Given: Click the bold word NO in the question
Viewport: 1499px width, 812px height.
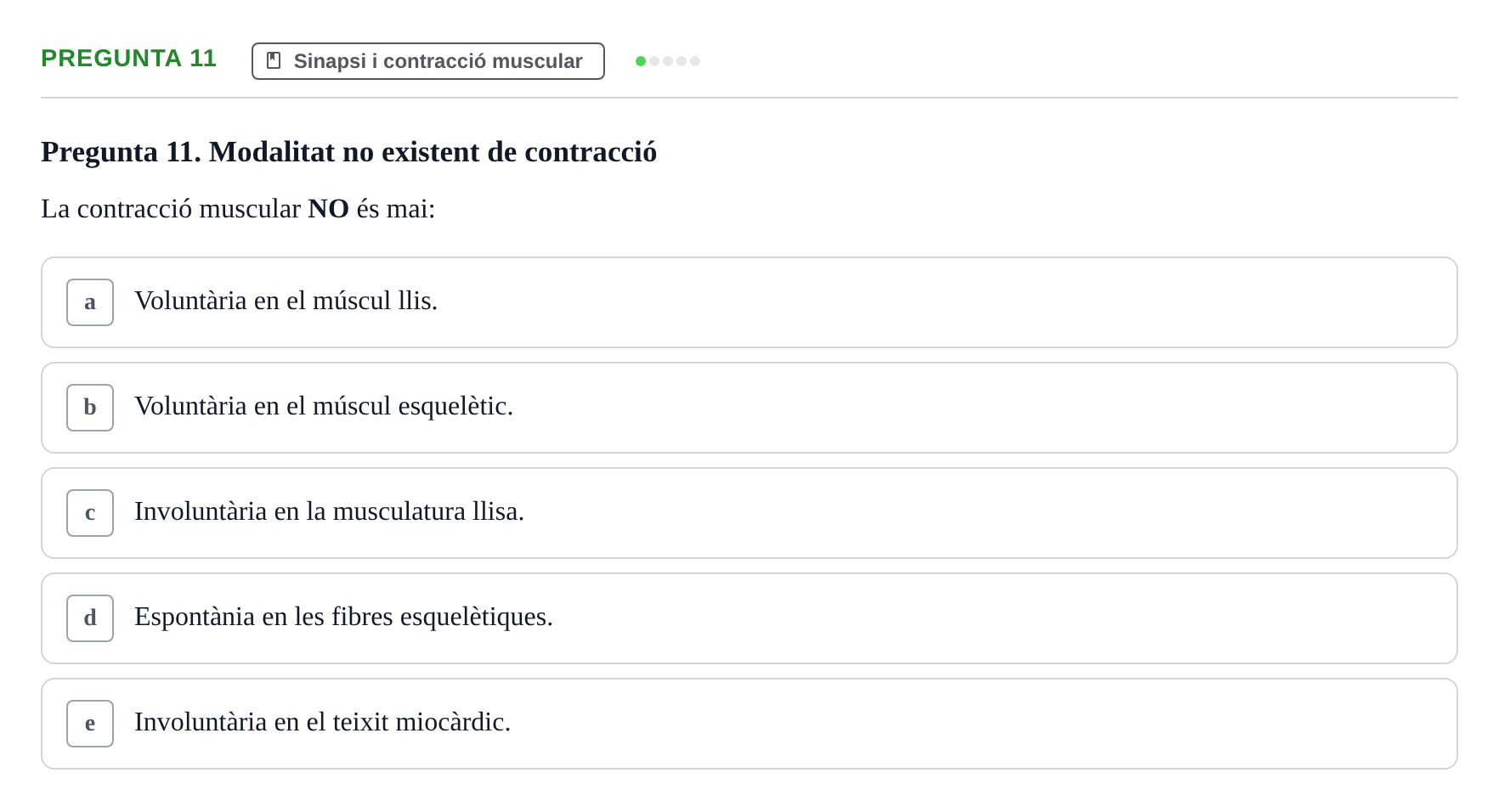Looking at the screenshot, I should click(x=328, y=209).
